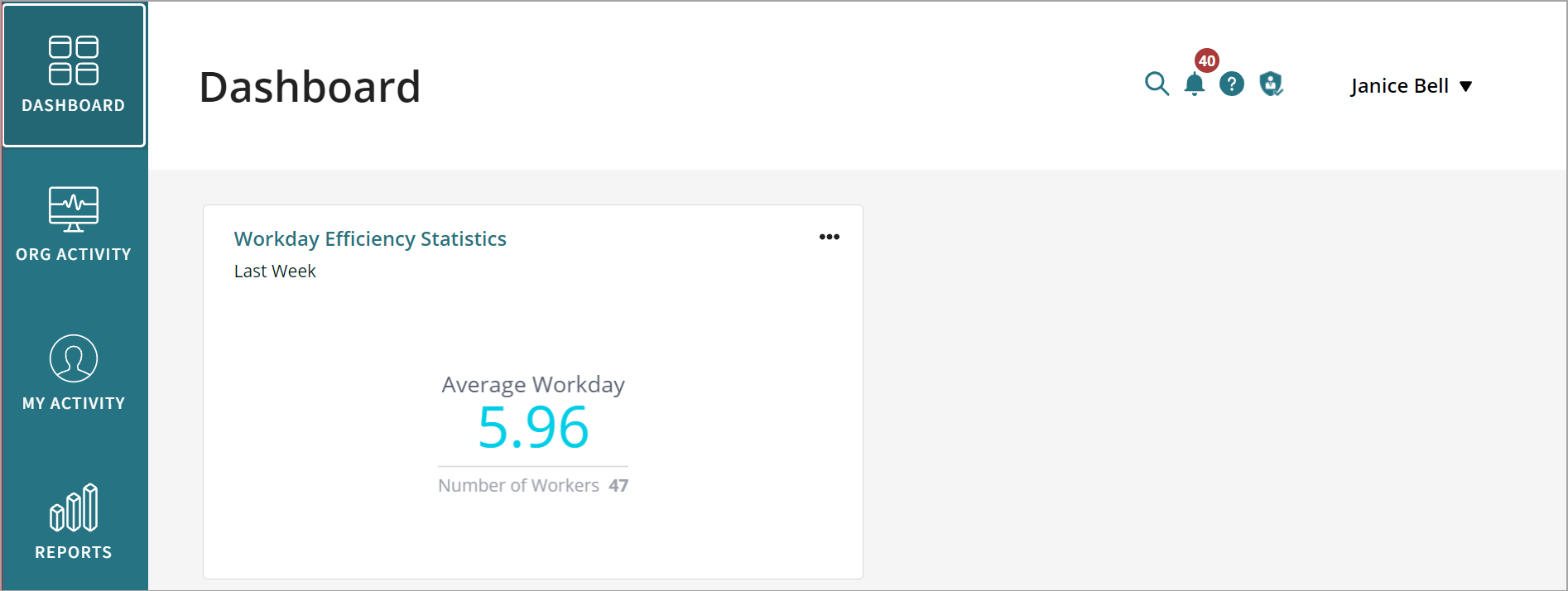This screenshot has height=591, width=1568.
Task: Go to the MY ACTIVITY label
Action: 74,403
